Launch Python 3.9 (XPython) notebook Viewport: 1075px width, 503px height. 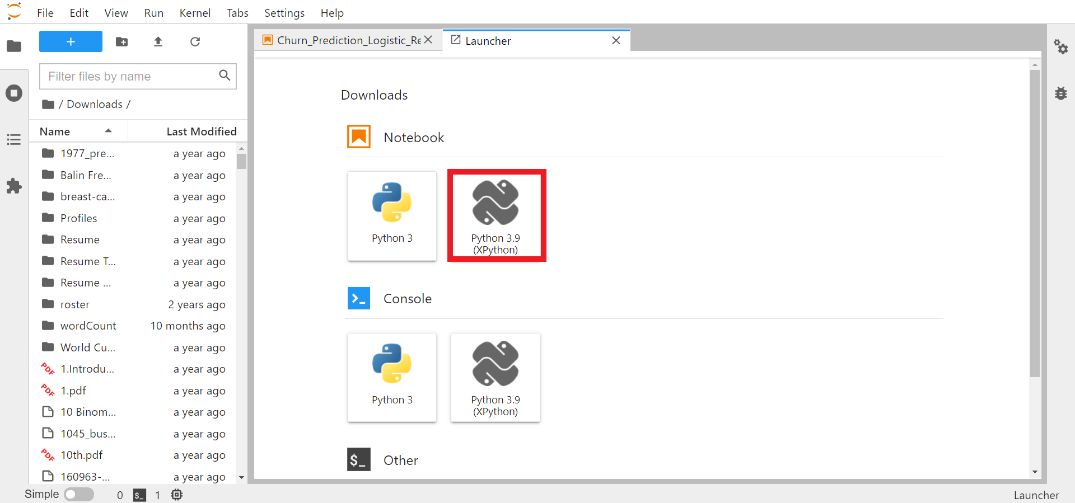(x=496, y=216)
